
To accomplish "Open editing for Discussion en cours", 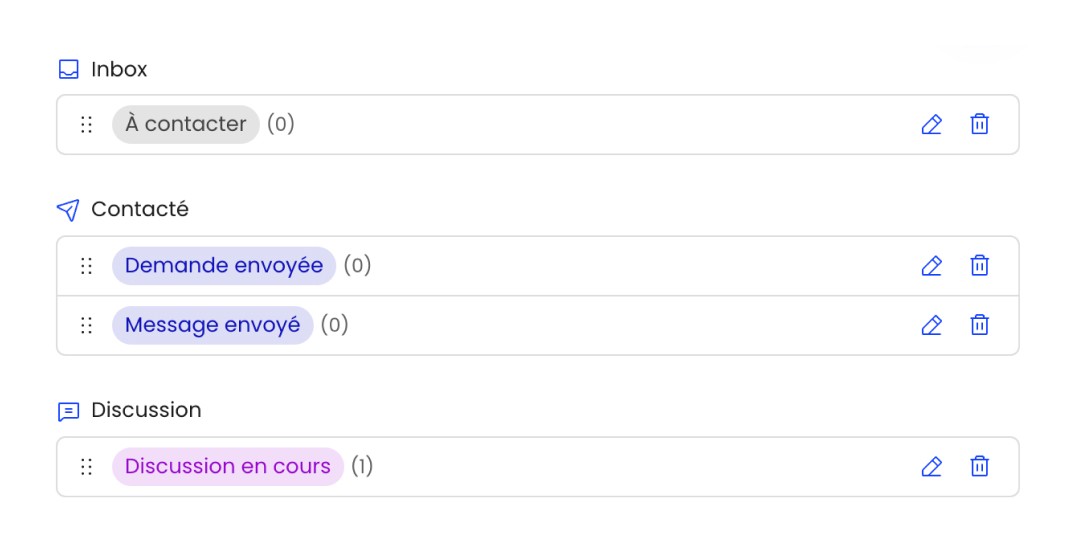I will click(x=931, y=467).
